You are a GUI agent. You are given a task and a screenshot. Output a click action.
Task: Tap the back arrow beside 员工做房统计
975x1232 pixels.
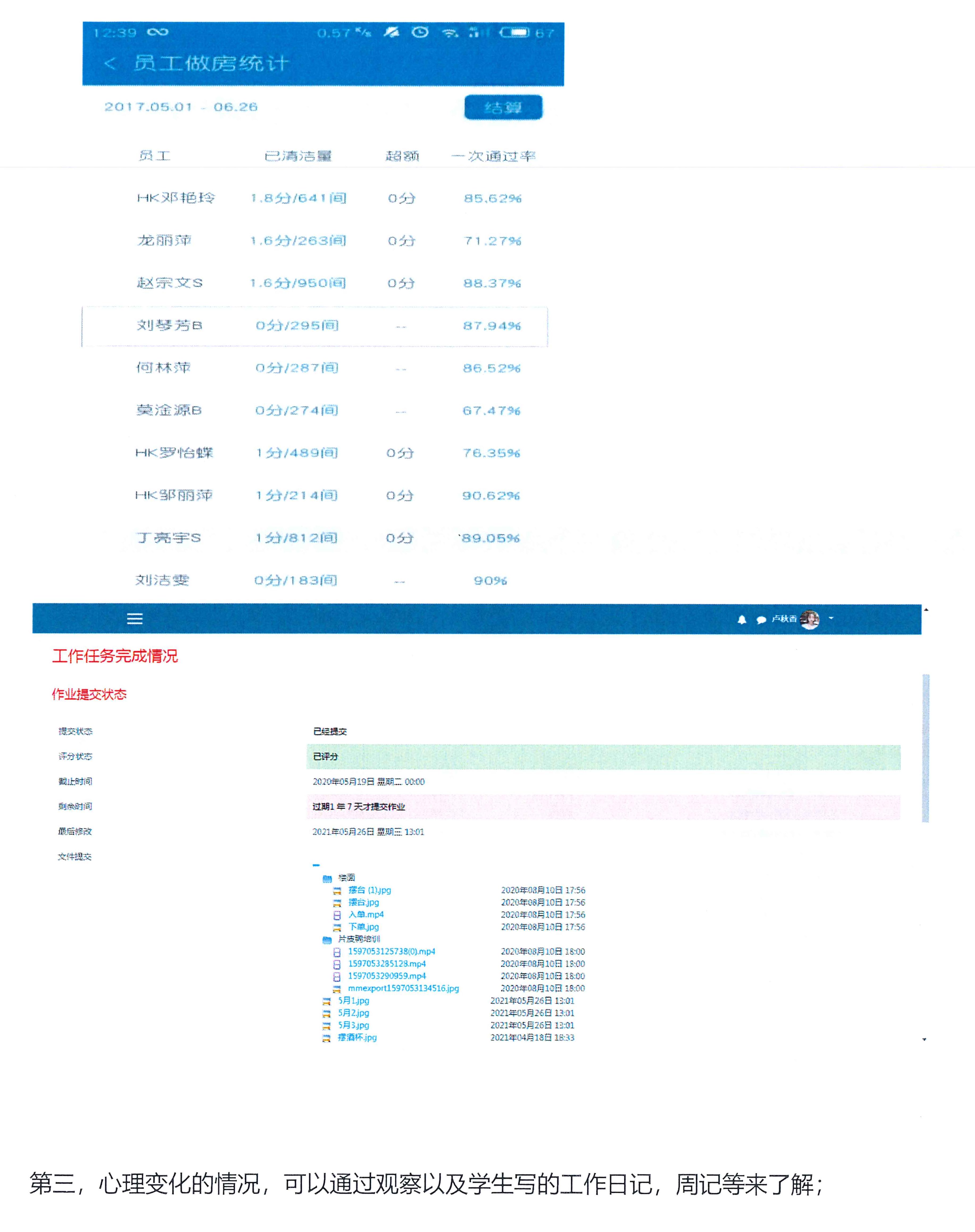(x=110, y=63)
